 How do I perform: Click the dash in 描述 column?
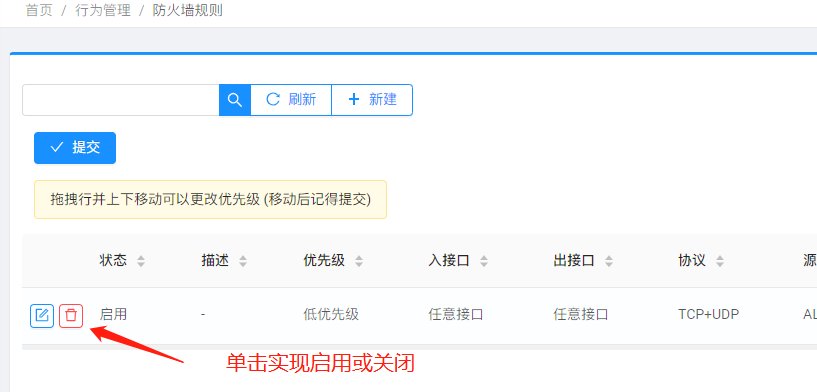[203, 315]
